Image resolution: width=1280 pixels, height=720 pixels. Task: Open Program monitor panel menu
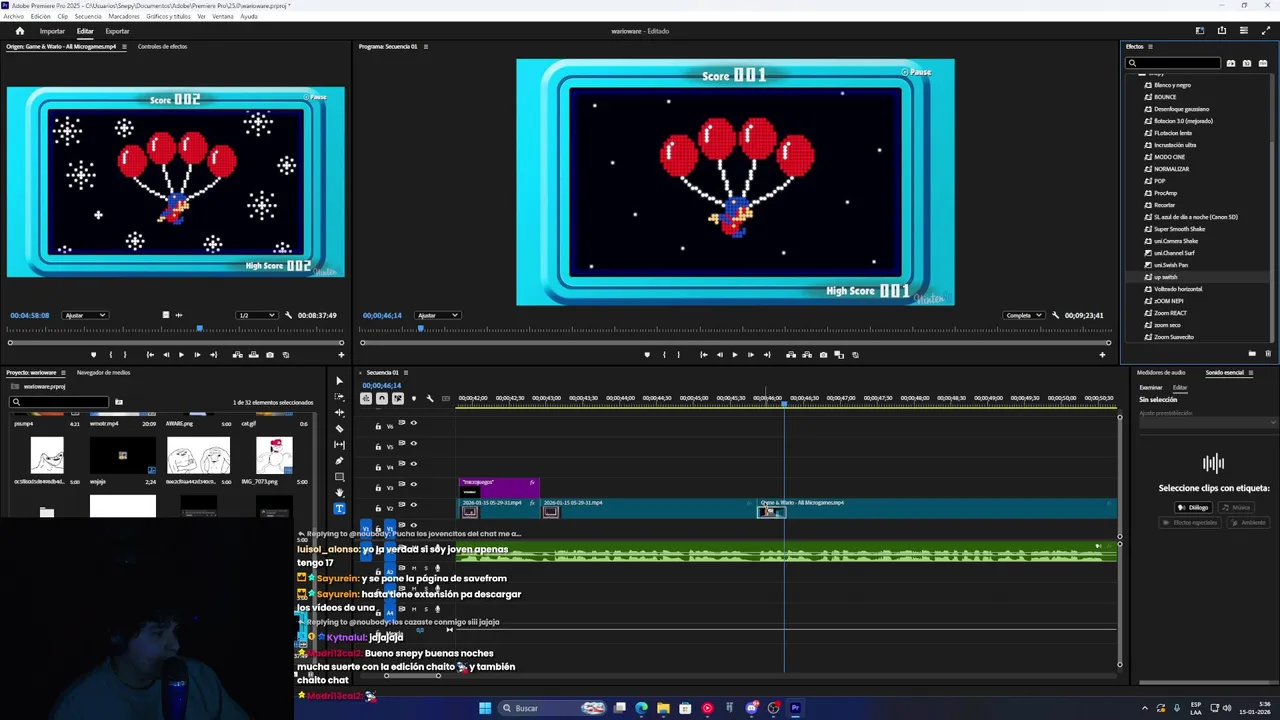click(426, 47)
